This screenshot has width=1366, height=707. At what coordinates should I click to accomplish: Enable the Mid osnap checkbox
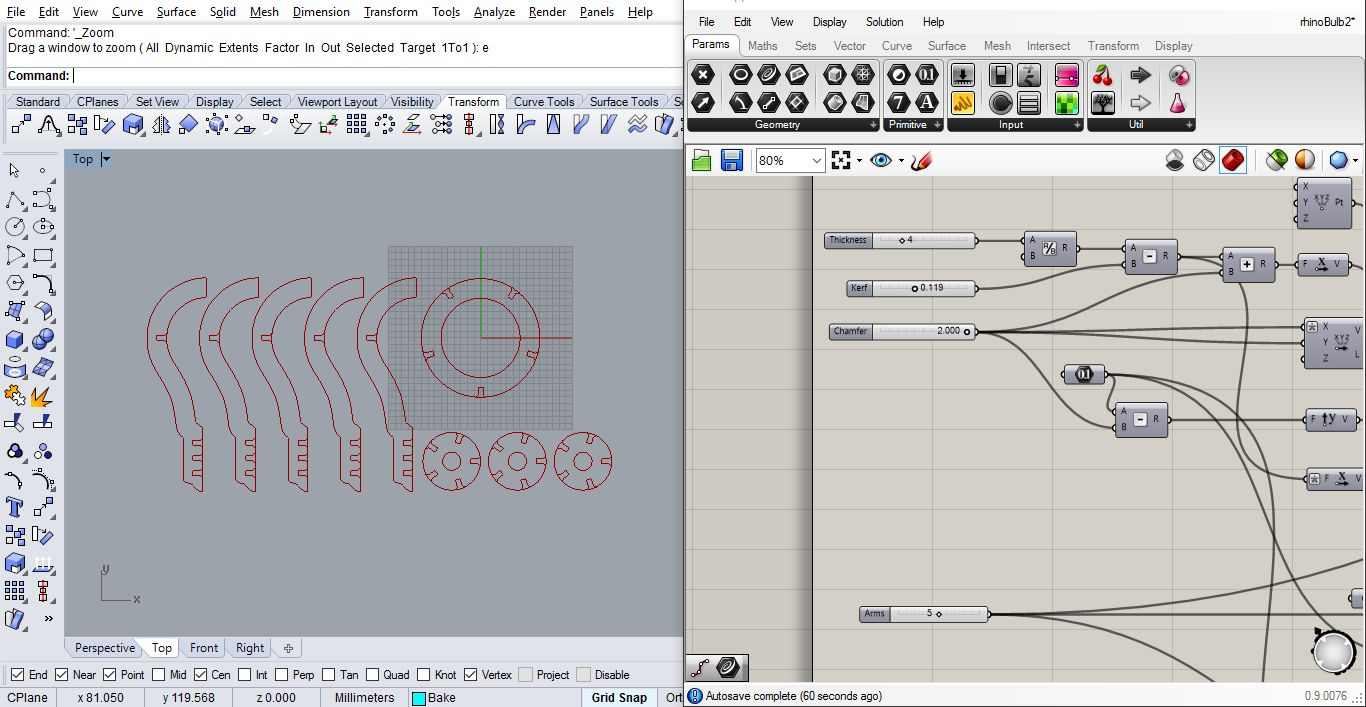pyautogui.click(x=158, y=675)
